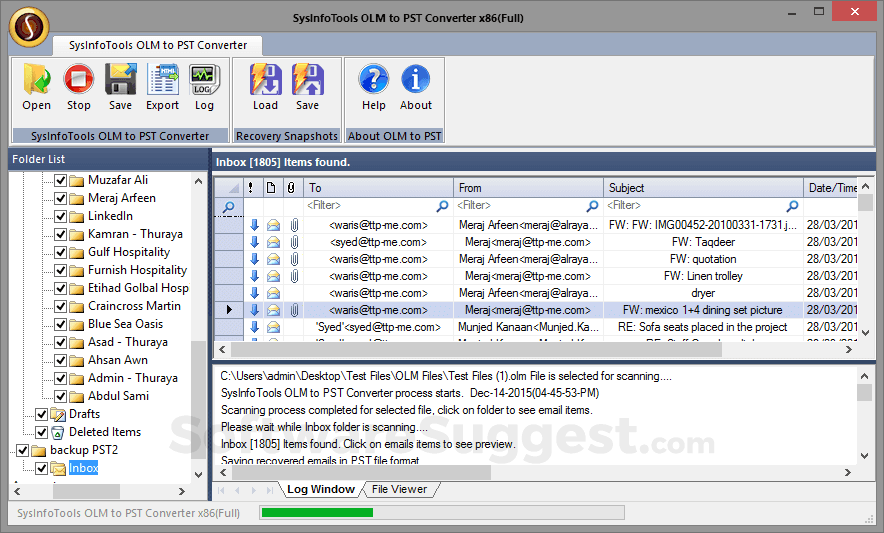This screenshot has height=533, width=884.
Task: Click Save in Recovery Snapshots group
Action: tap(307, 81)
